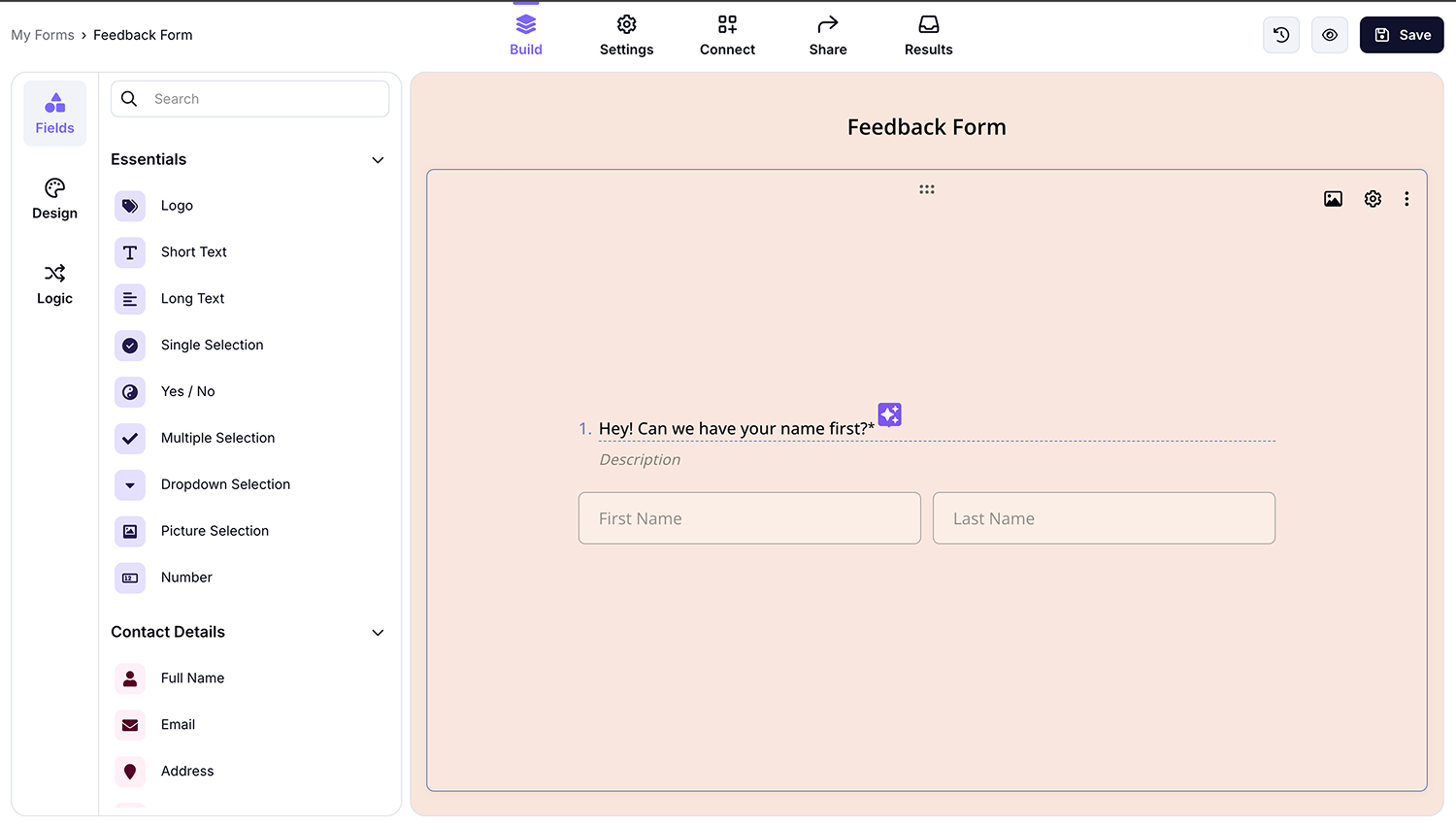1456x827 pixels.
Task: Add a Dropdown Selection field
Action: pyautogui.click(x=225, y=484)
